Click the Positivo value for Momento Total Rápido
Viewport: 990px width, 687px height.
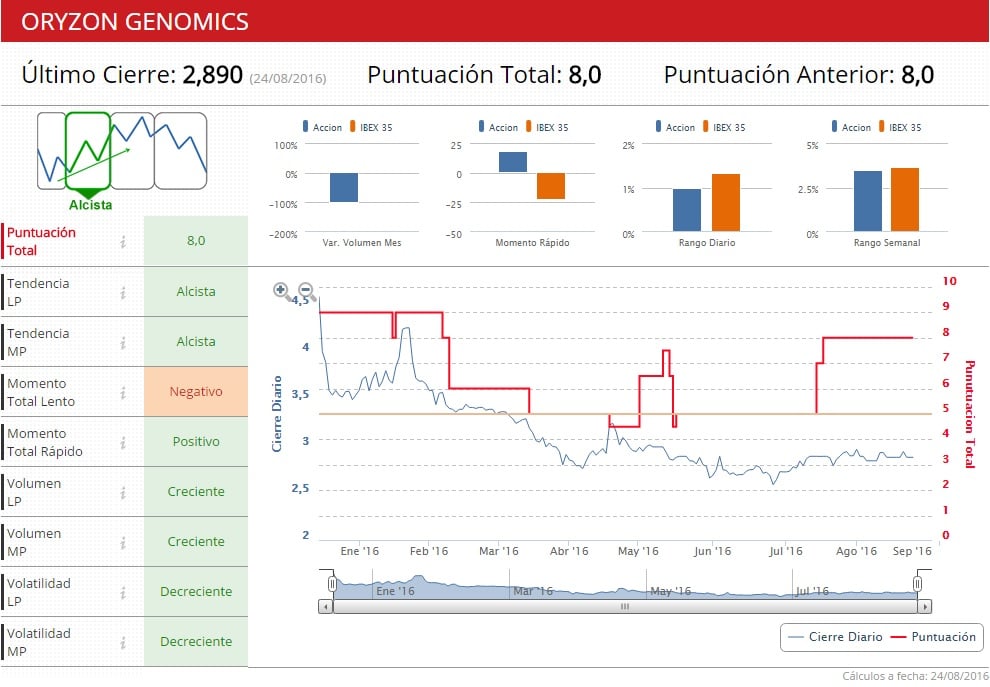(x=196, y=441)
